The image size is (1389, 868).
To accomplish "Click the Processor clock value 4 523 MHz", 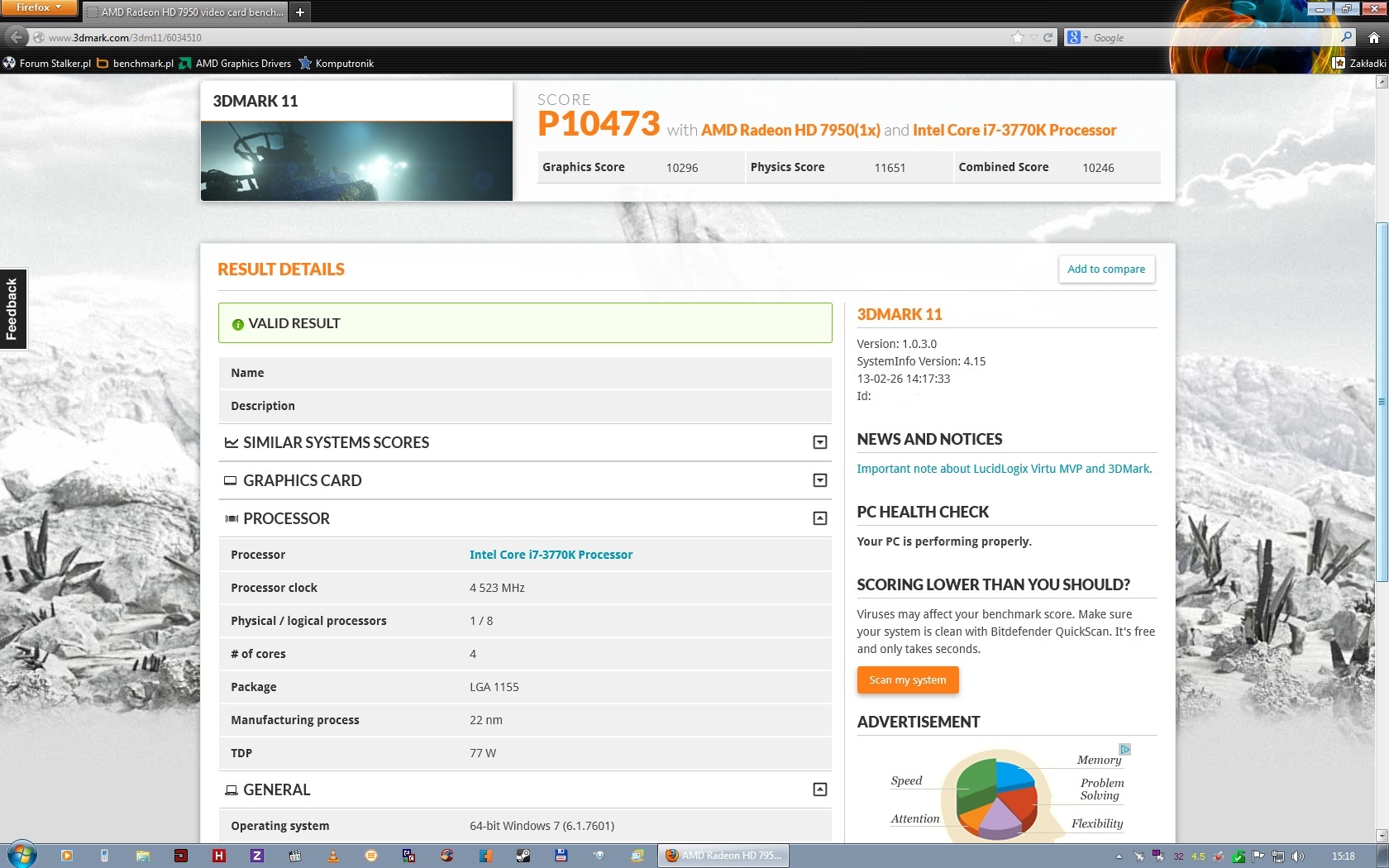I will point(497,588).
